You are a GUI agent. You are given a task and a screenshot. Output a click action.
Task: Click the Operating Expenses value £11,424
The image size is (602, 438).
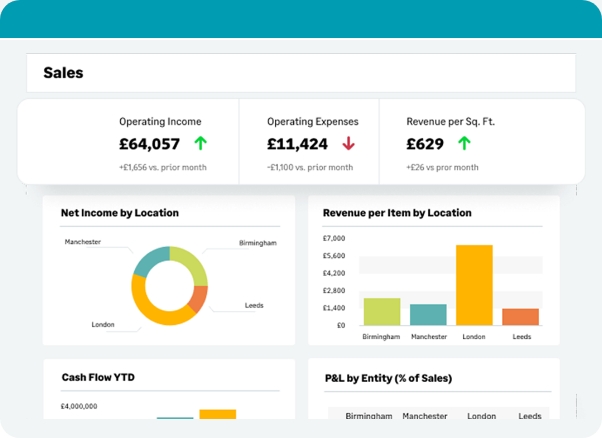[x=297, y=144]
